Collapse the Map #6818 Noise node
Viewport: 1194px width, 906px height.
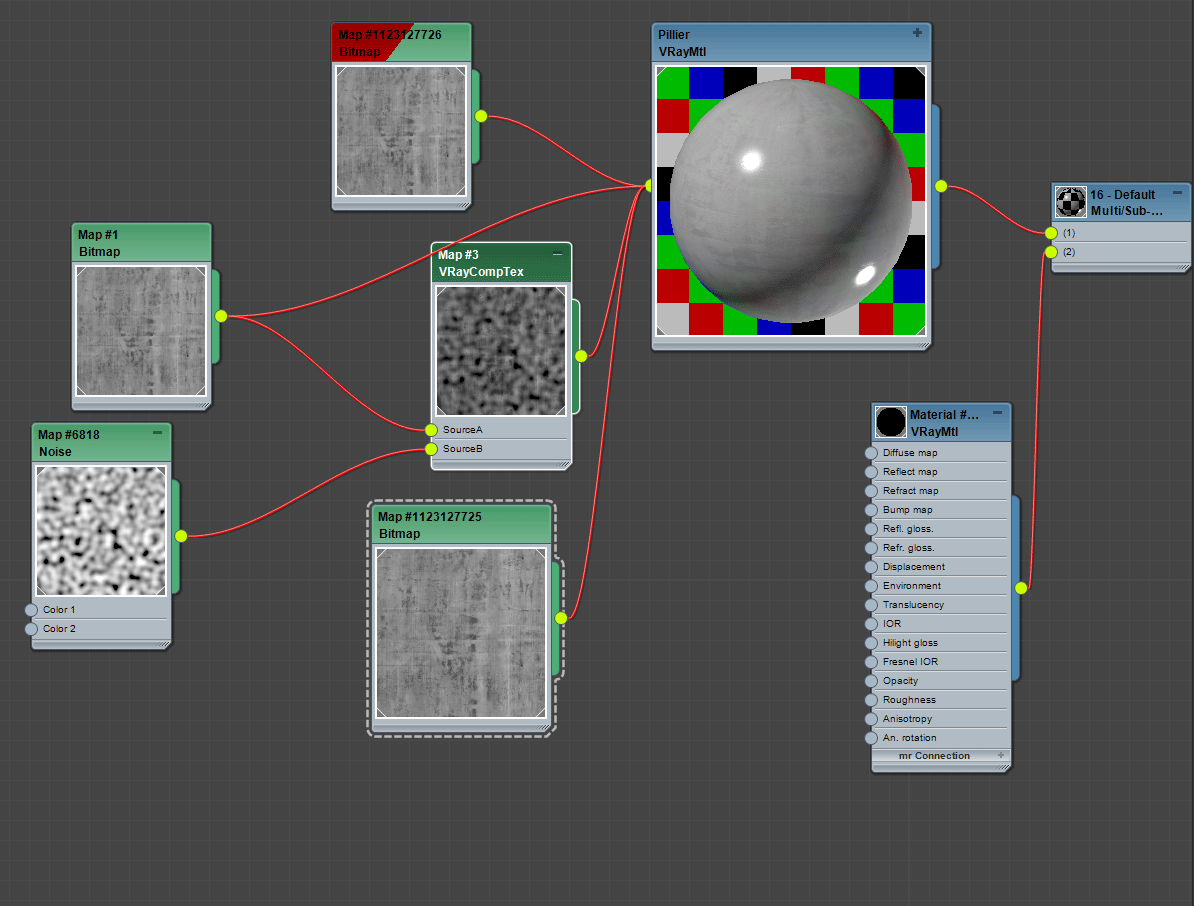pyautogui.click(x=158, y=432)
